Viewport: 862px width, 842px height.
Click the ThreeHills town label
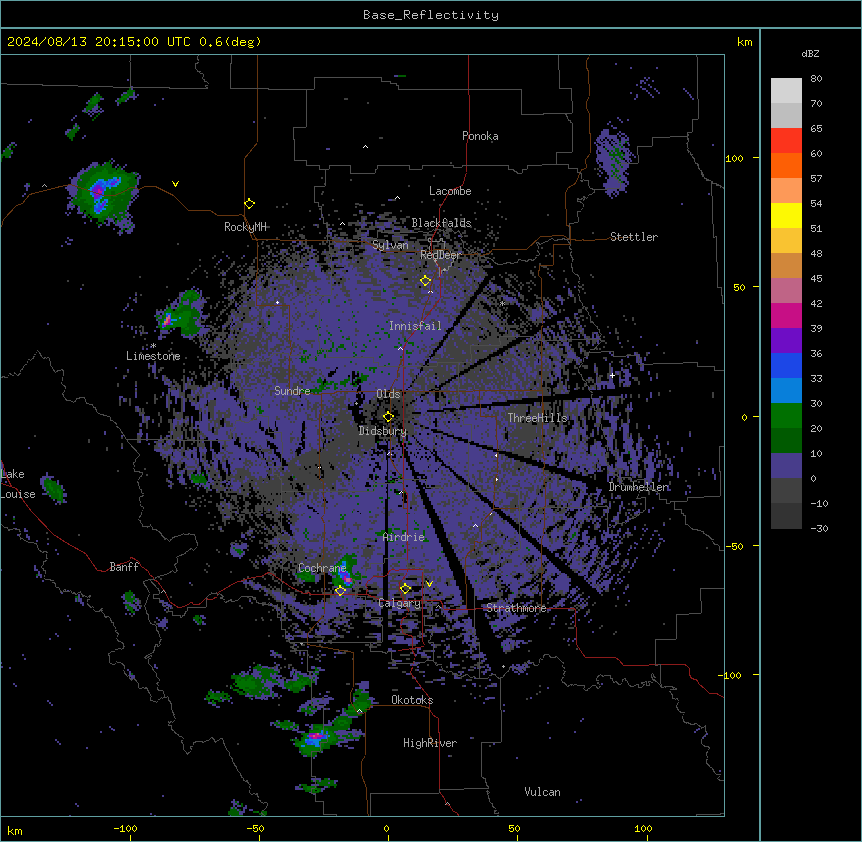537,418
